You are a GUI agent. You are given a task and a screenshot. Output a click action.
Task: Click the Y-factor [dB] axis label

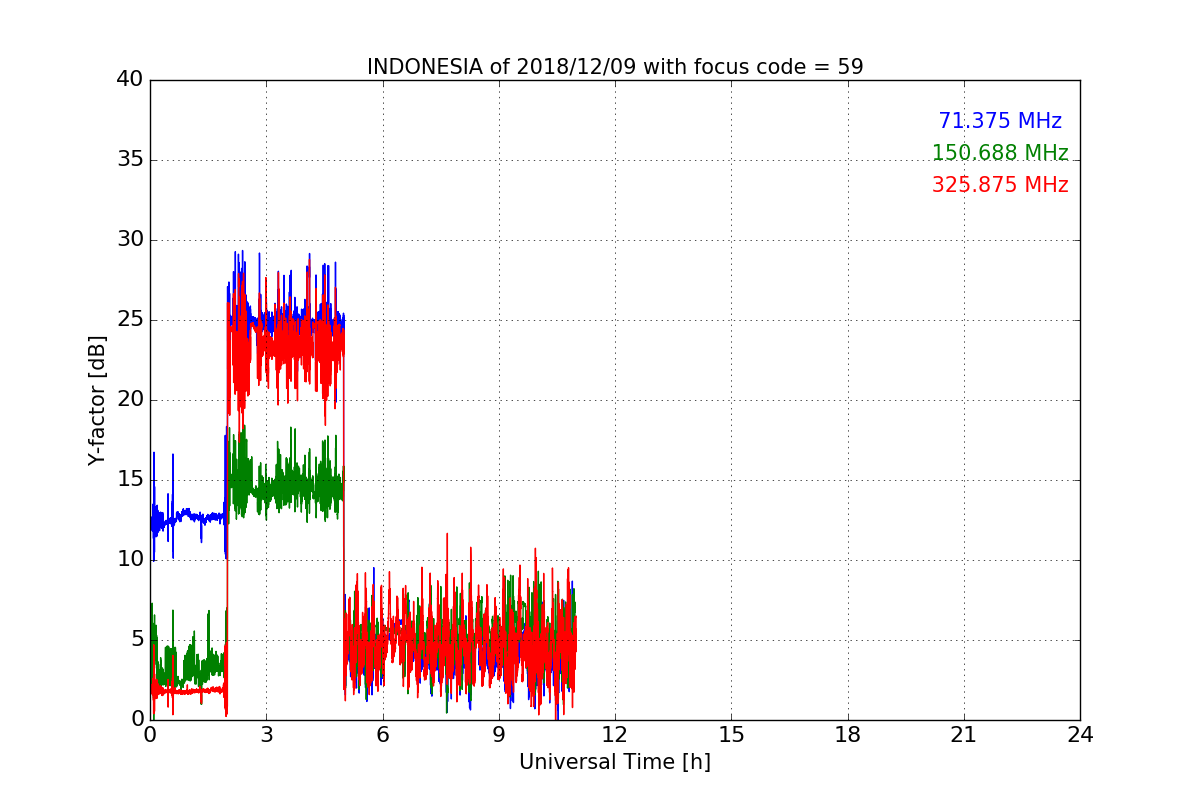pos(96,400)
